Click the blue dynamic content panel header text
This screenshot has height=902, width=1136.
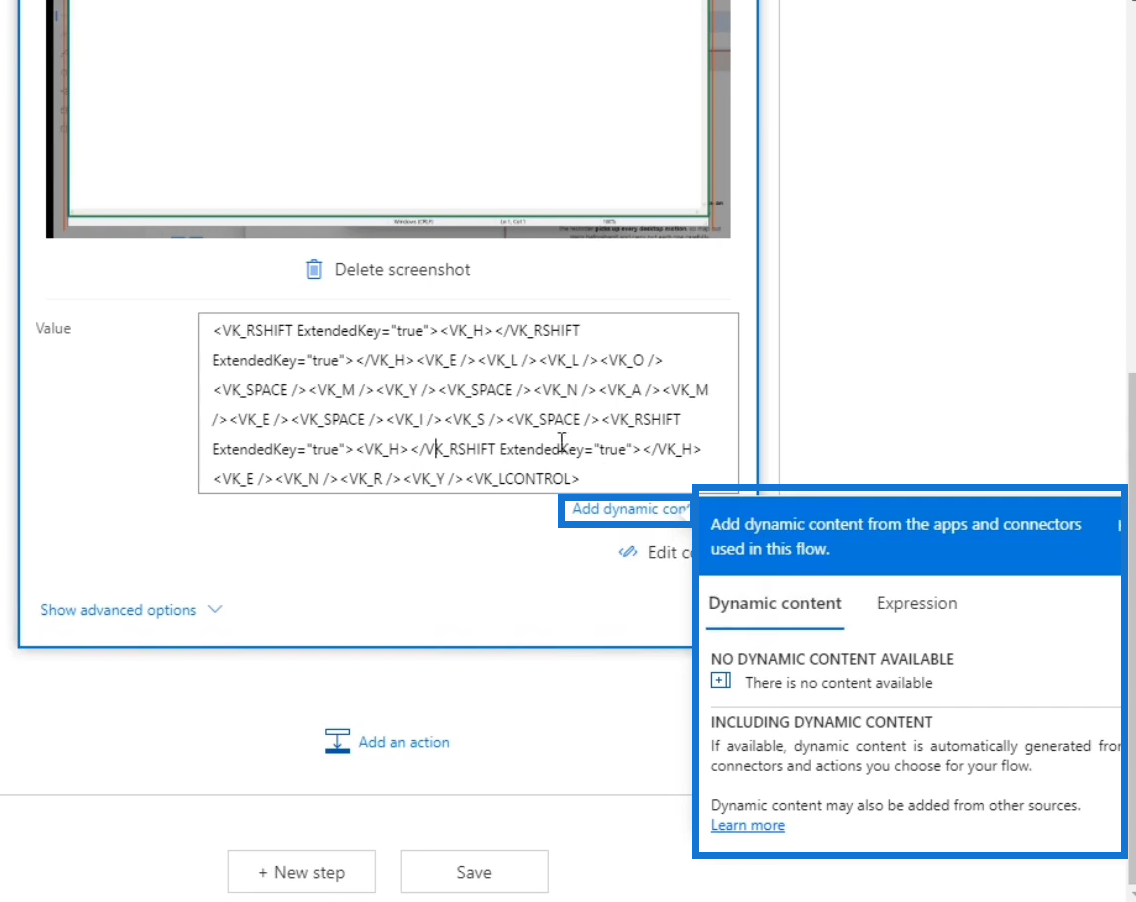[895, 536]
